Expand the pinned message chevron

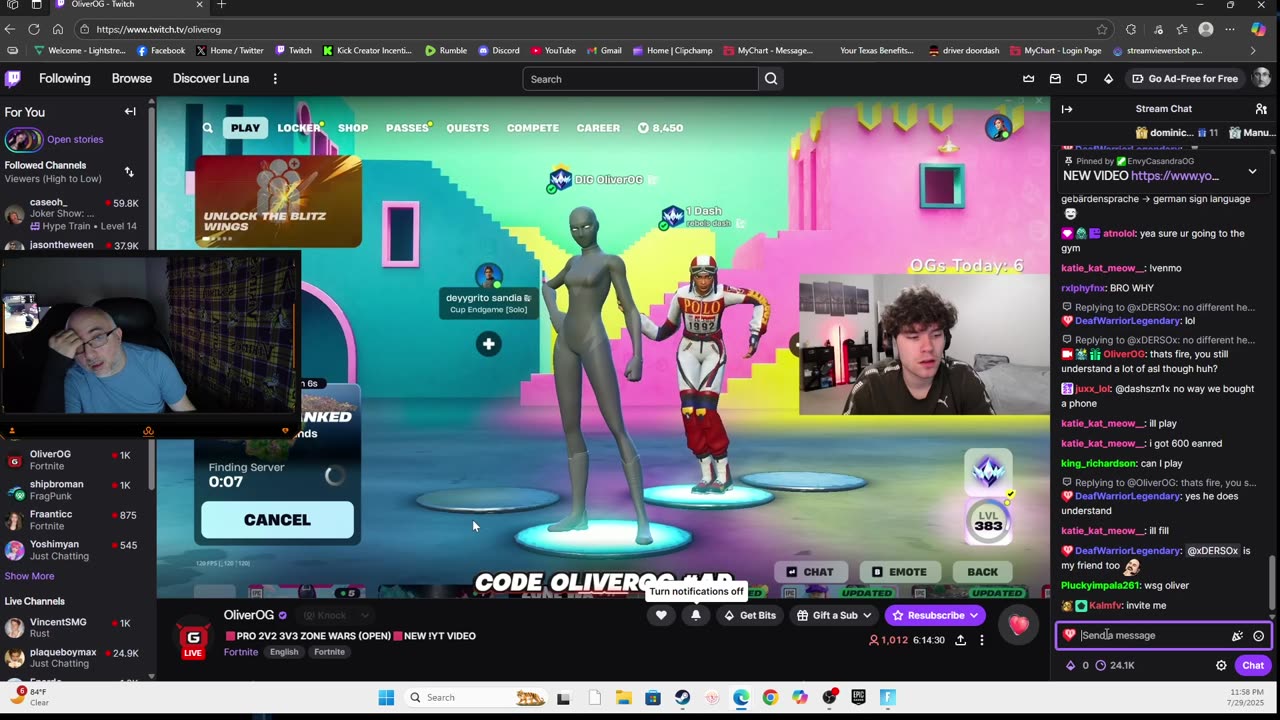click(x=1252, y=172)
